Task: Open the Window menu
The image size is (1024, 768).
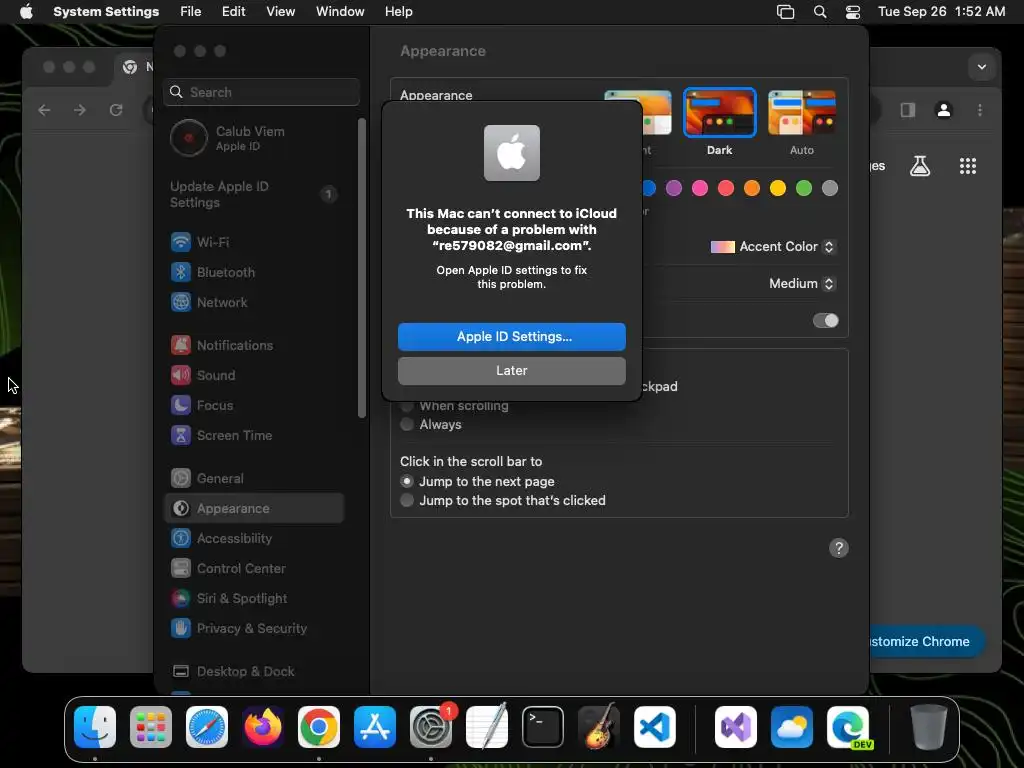Action: [340, 12]
